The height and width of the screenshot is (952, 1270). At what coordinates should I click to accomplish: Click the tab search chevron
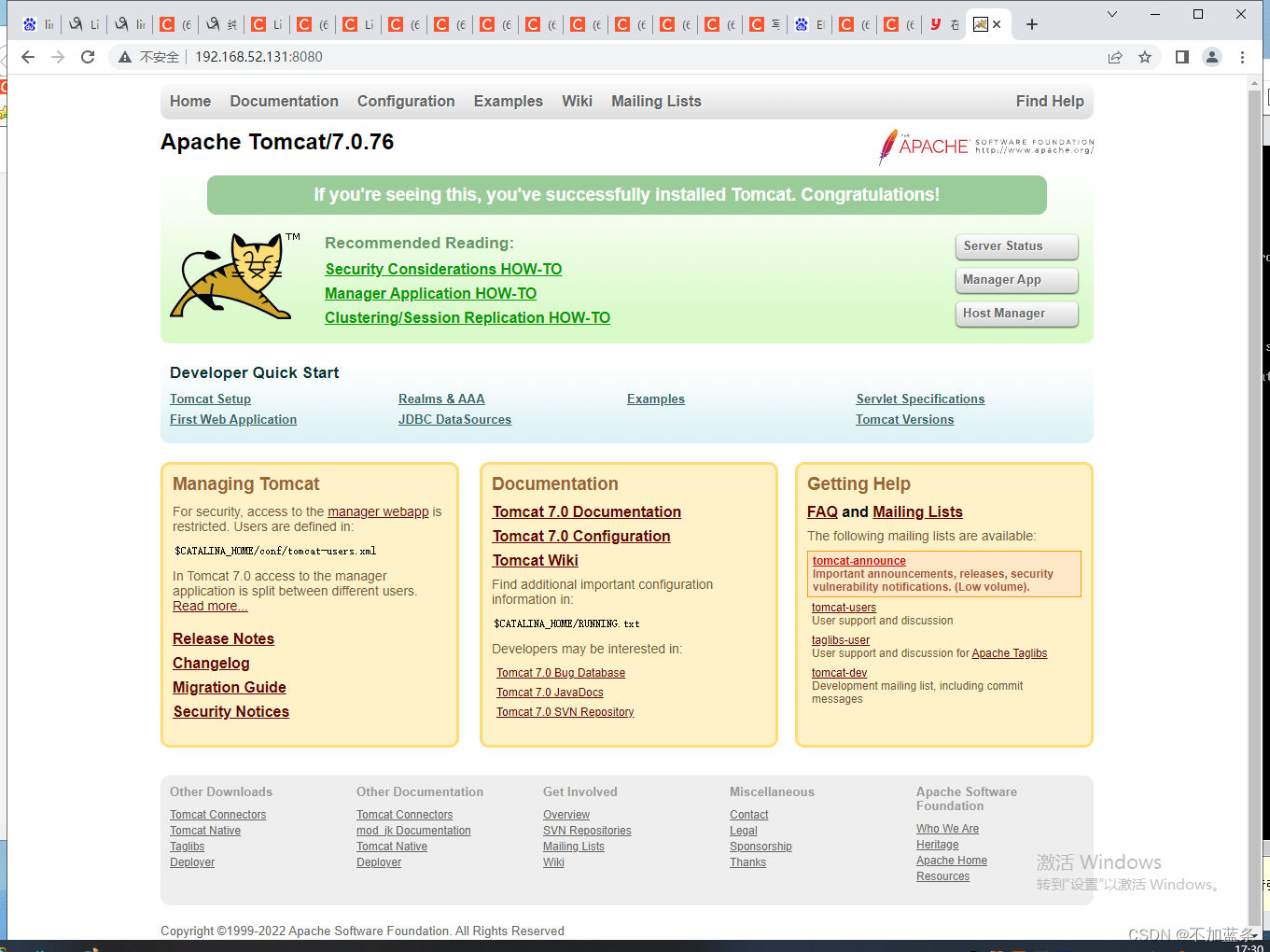click(x=1112, y=14)
